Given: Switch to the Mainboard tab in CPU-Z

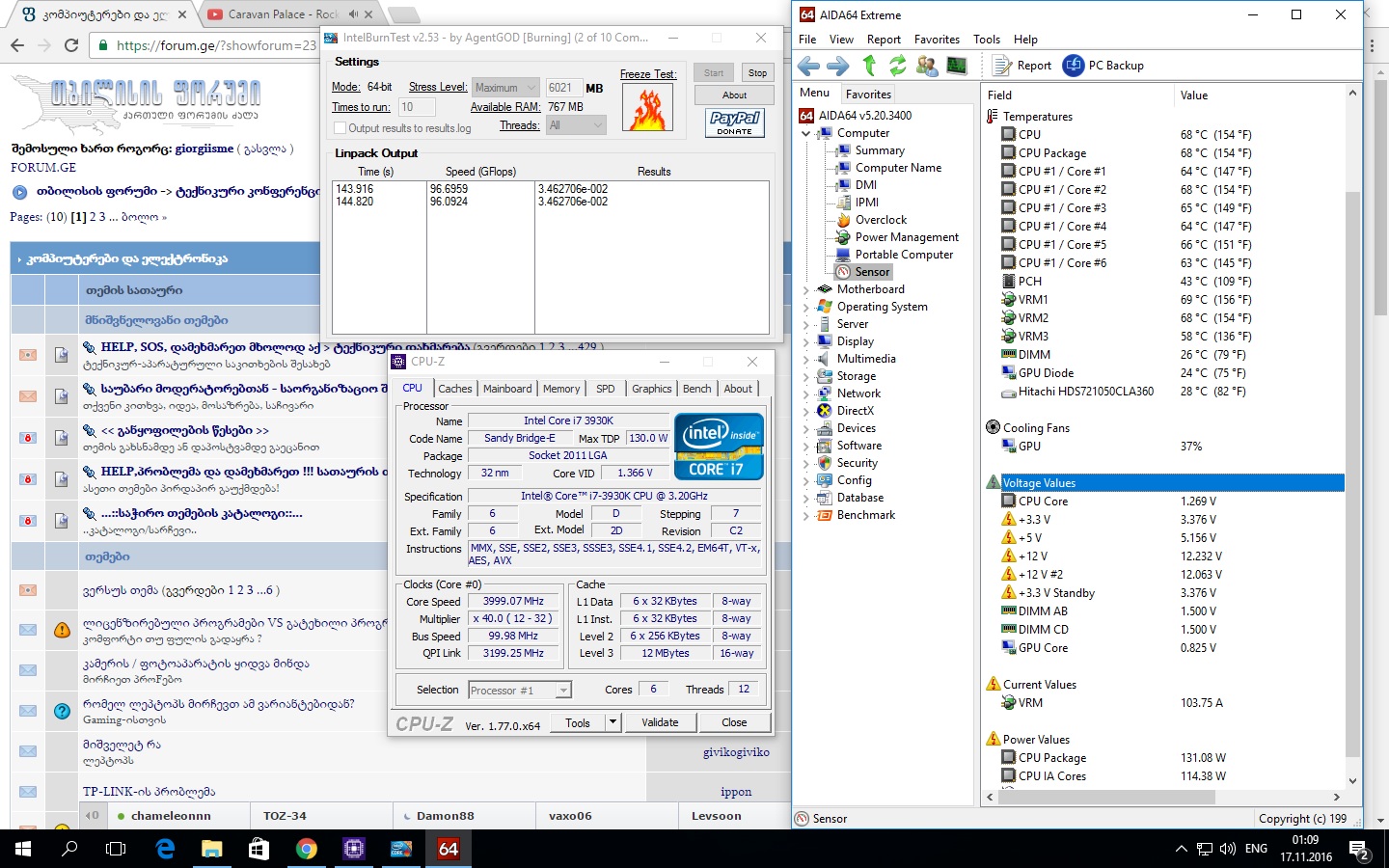Looking at the screenshot, I should point(507,389).
